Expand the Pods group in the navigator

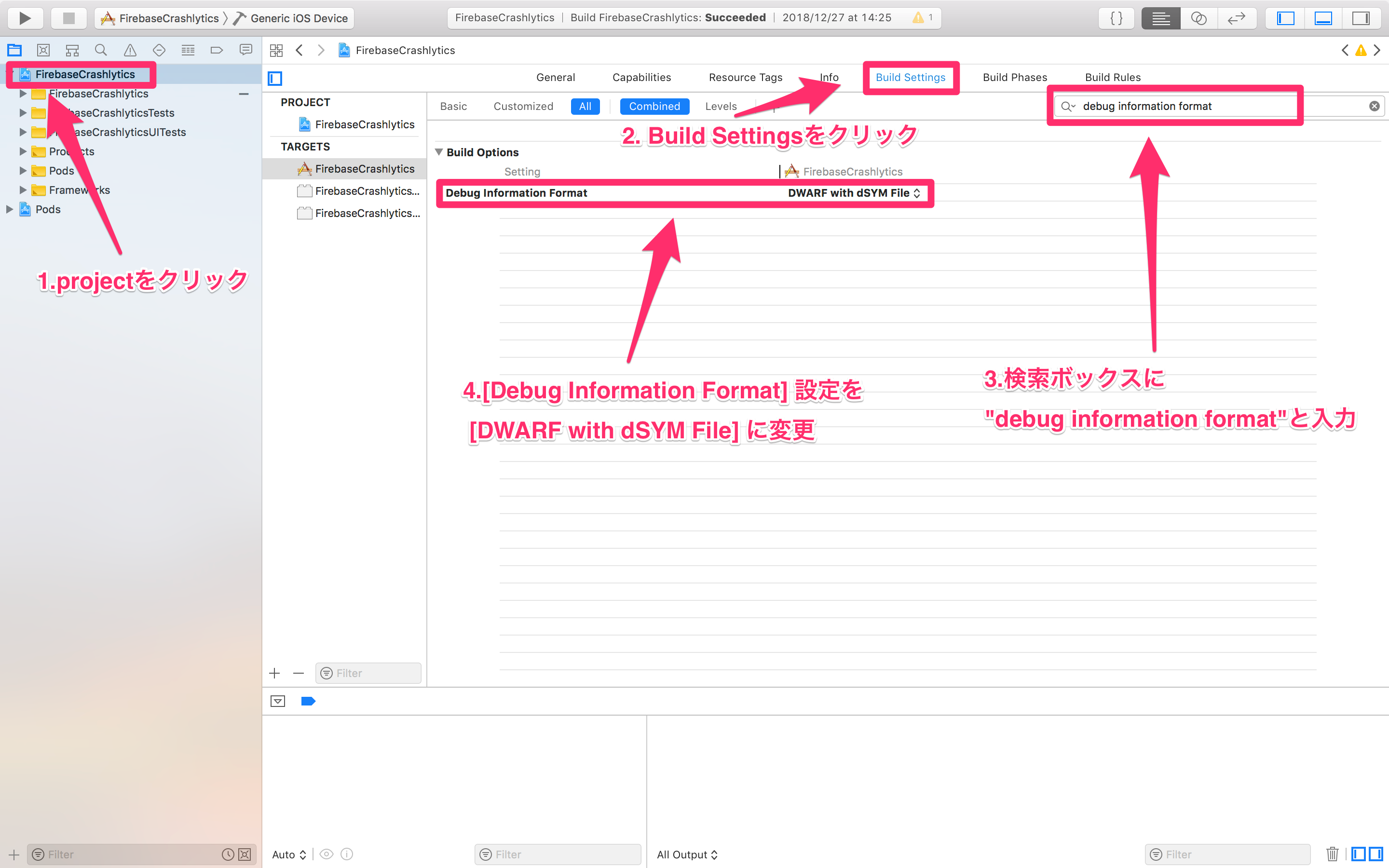pyautogui.click(x=23, y=171)
